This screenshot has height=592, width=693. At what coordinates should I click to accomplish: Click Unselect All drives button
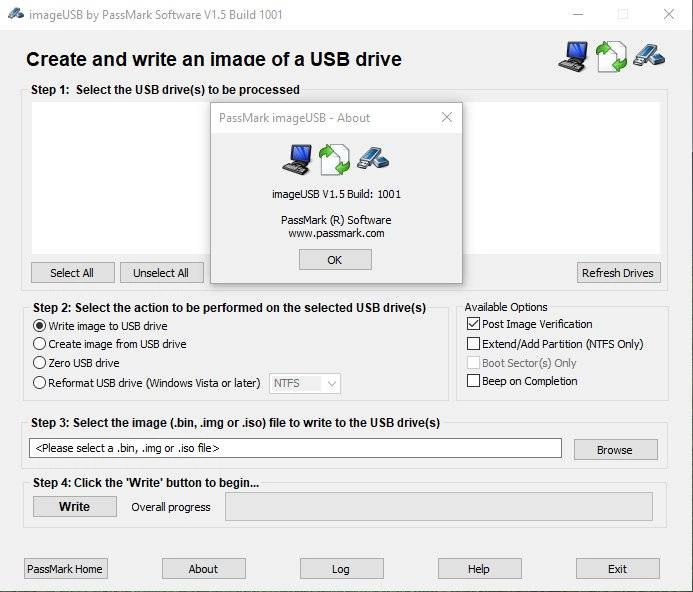(161, 273)
